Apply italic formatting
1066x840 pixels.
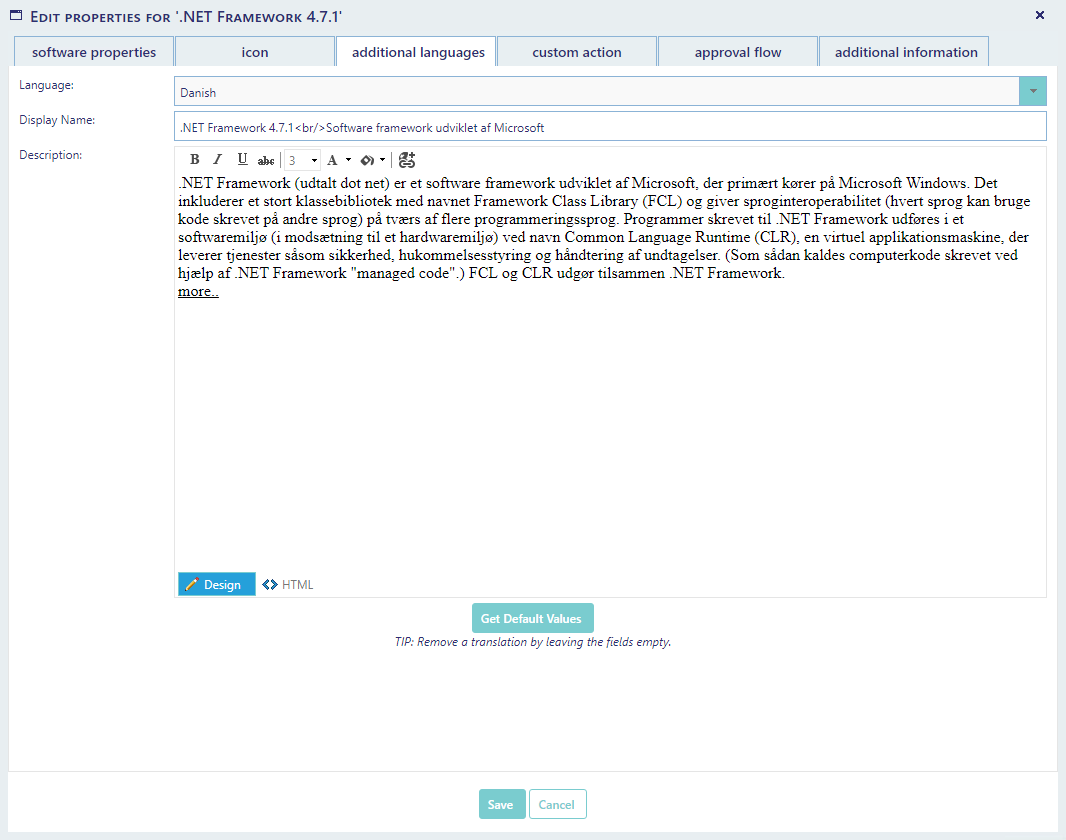coord(218,160)
